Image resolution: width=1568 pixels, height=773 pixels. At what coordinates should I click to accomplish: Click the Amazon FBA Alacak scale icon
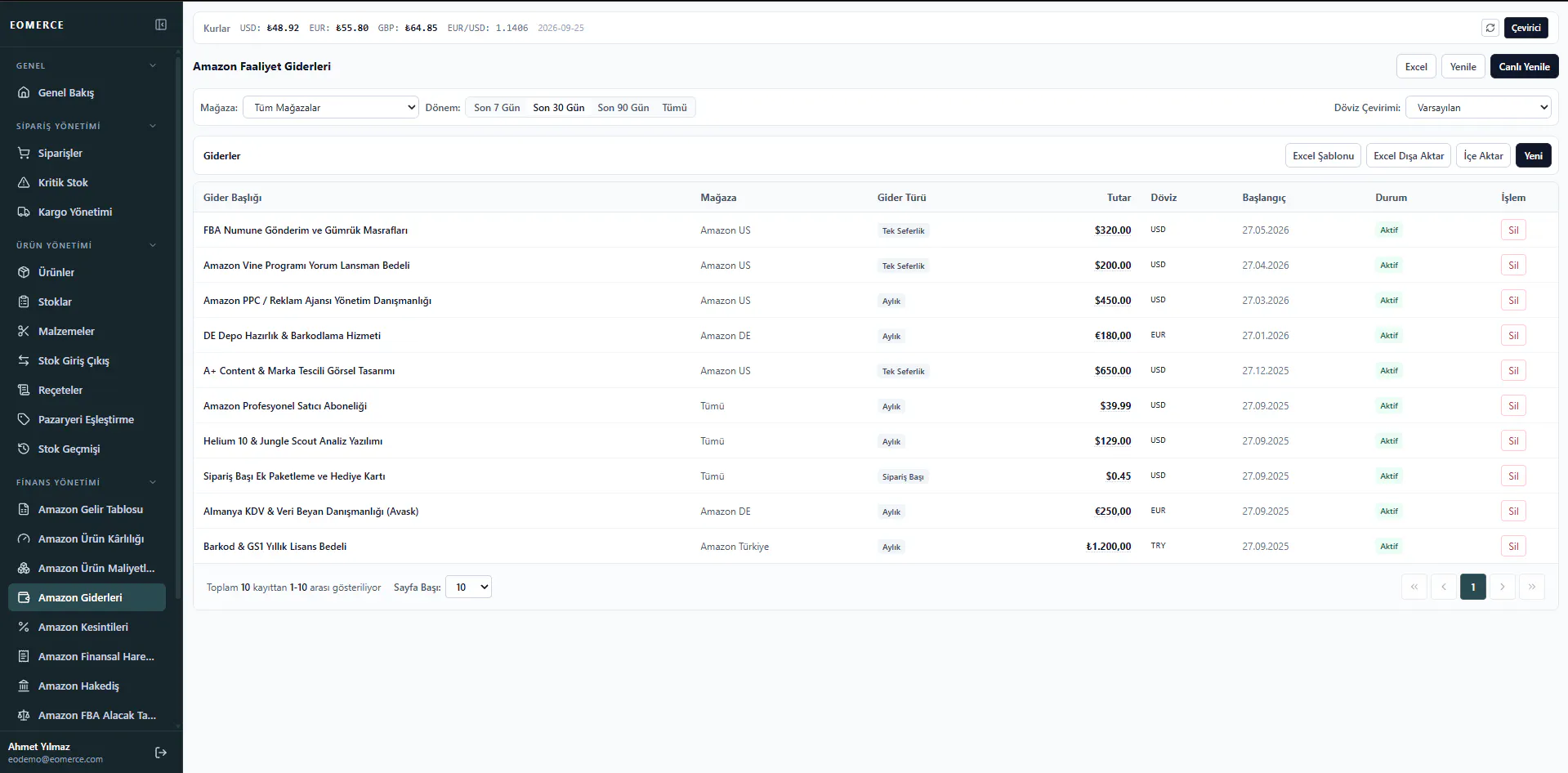pyautogui.click(x=24, y=715)
